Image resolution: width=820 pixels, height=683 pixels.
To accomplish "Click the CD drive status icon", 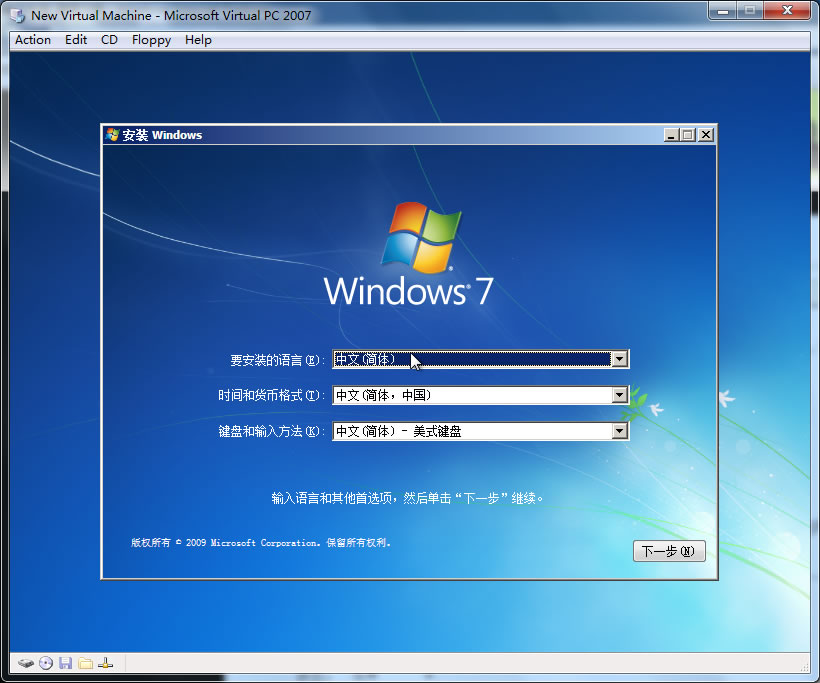I will pyautogui.click(x=46, y=662).
